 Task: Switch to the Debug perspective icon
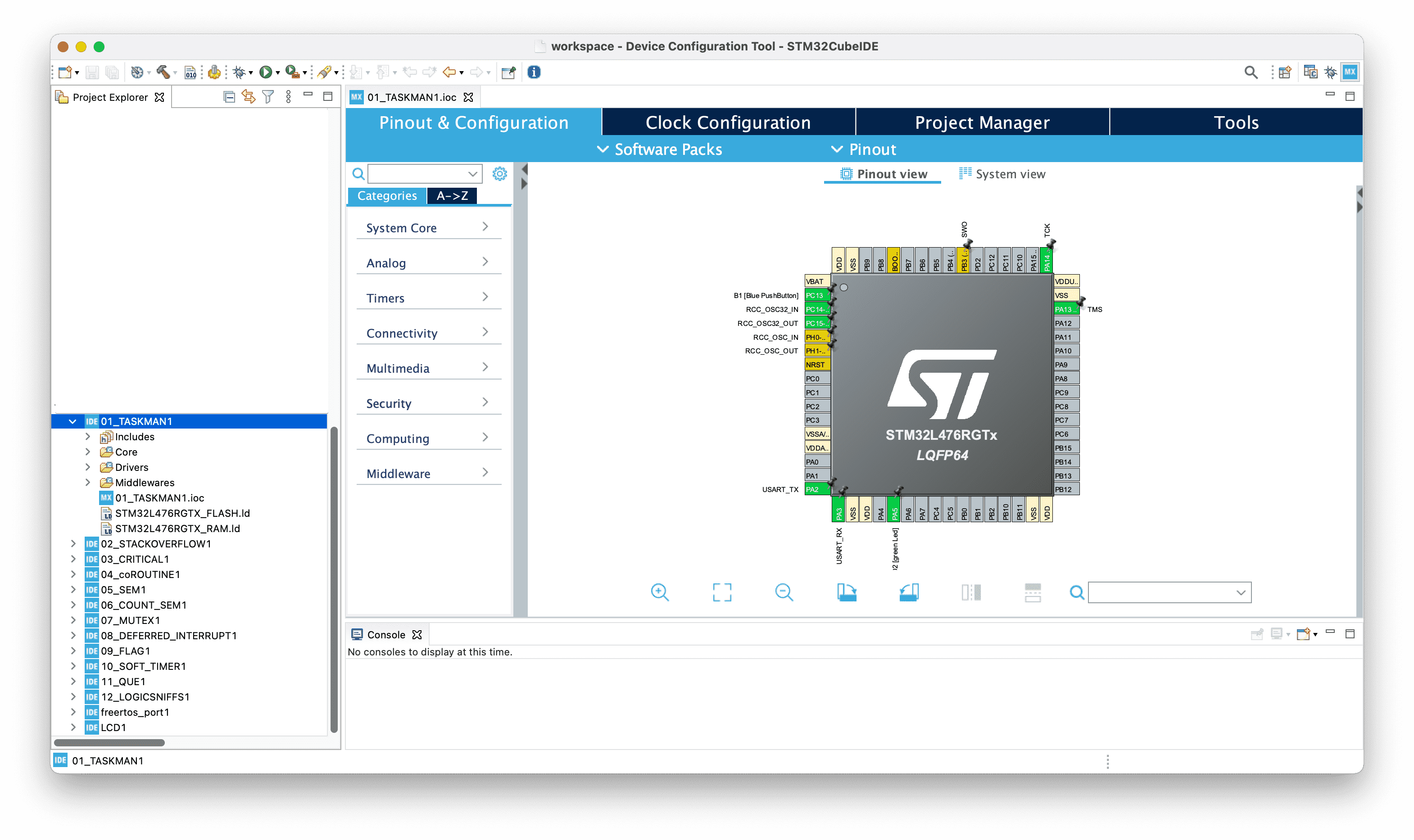point(1330,72)
